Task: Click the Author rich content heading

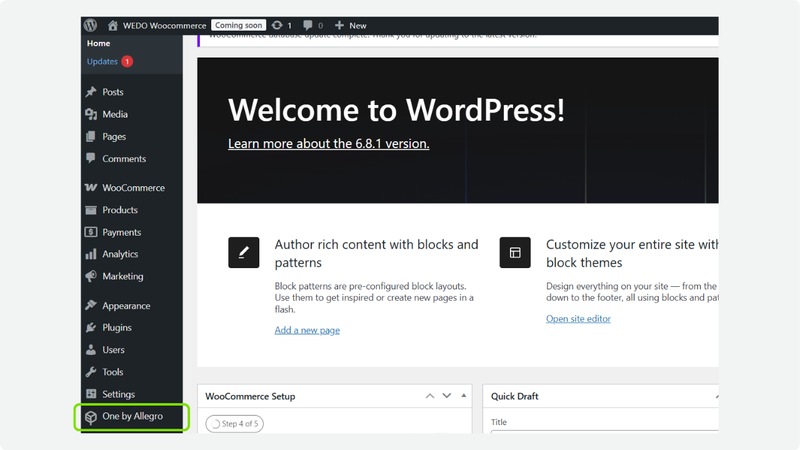Action: (377, 254)
